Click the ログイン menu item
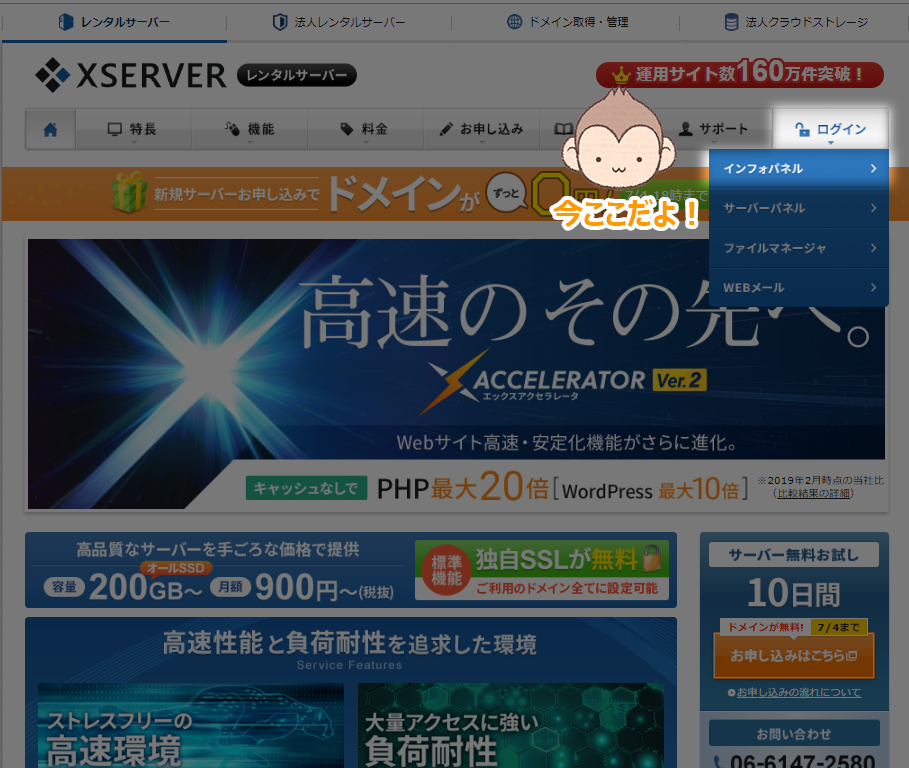 [830, 129]
